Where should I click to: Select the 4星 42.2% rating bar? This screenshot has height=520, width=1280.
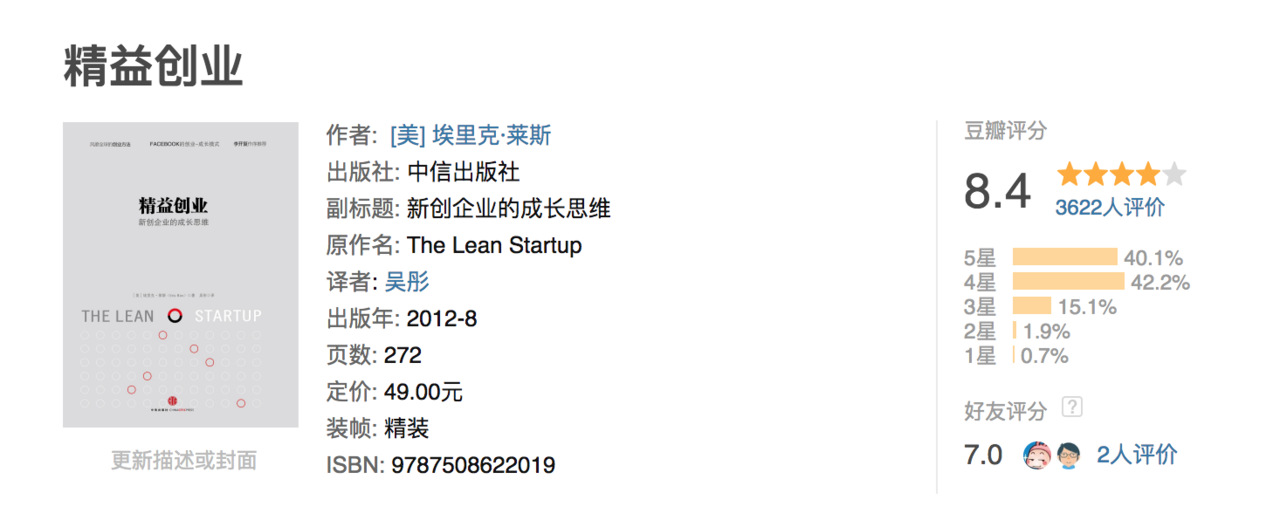coord(1068,282)
